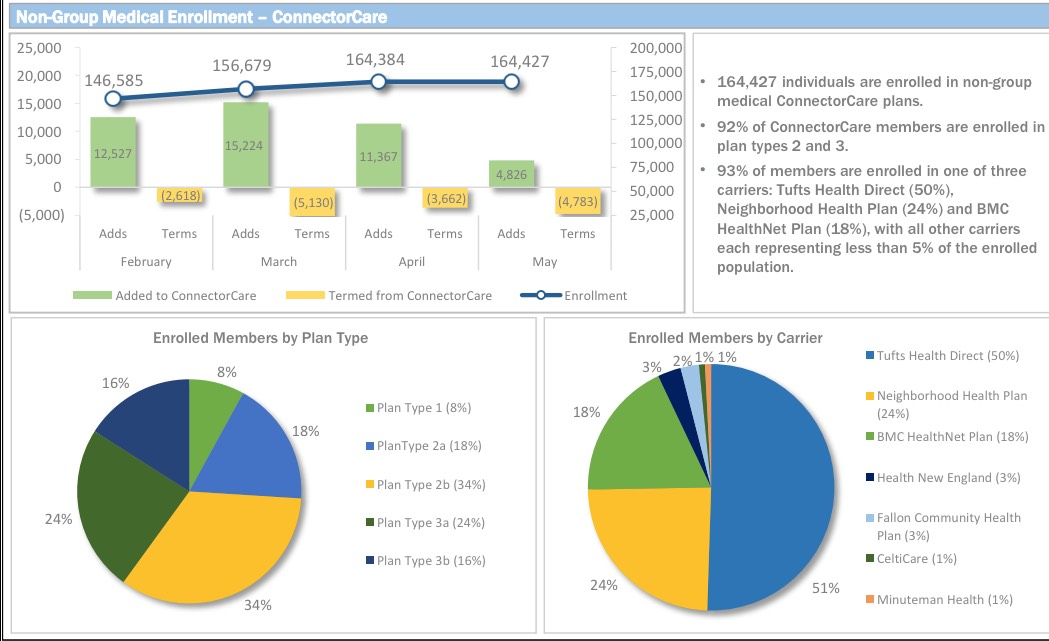
Task: Click the Tufts Health Direct legend swatch
Action: click(x=869, y=357)
